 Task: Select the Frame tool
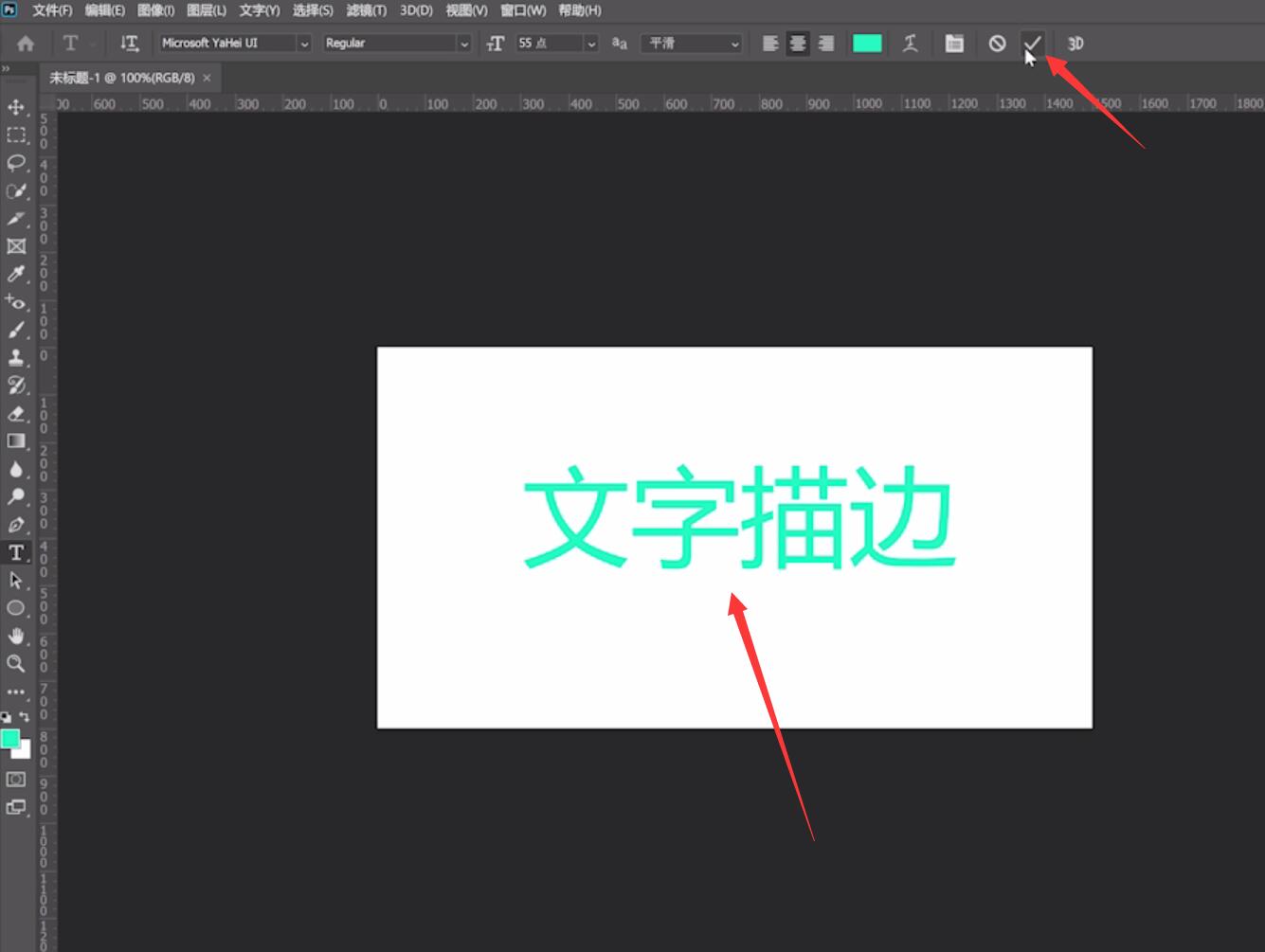pyautogui.click(x=16, y=246)
